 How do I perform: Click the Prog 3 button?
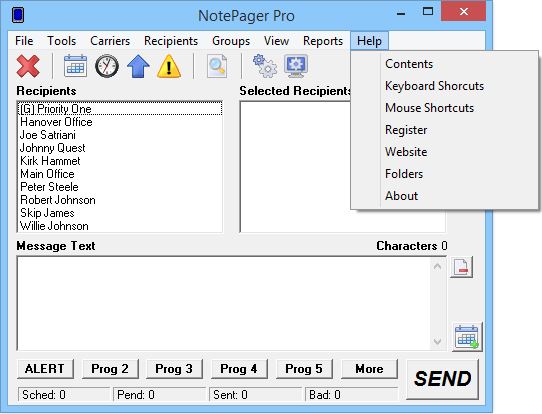pos(174,369)
